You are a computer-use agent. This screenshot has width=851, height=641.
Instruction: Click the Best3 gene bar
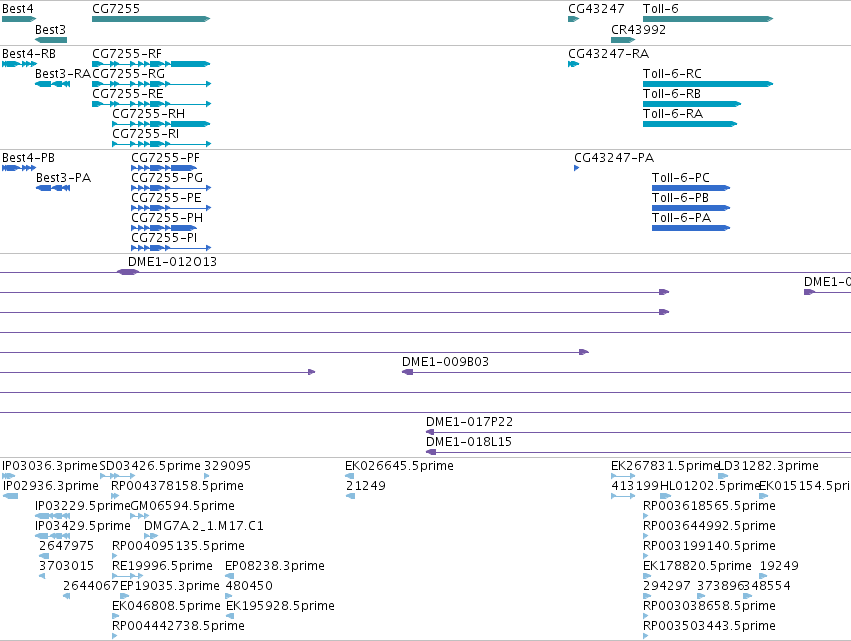[51, 40]
